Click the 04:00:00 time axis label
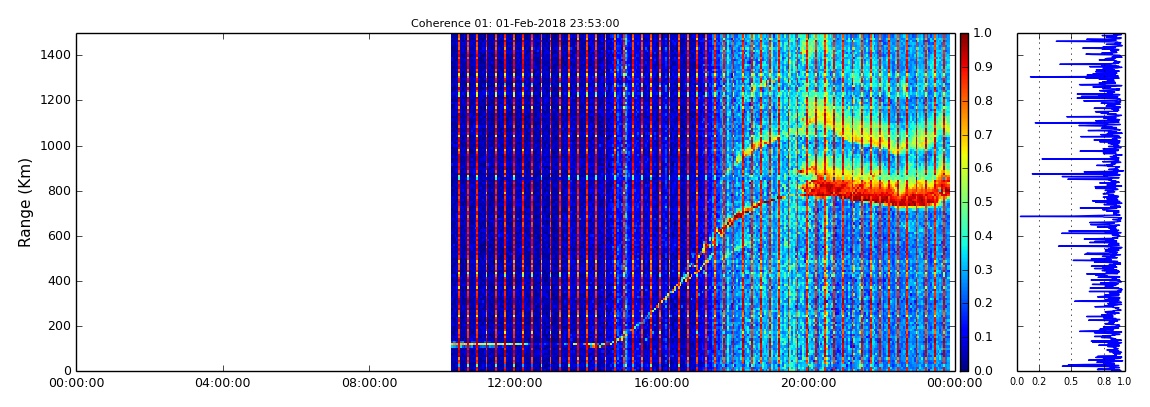The width and height of the screenshot is (1150, 407). [x=223, y=383]
